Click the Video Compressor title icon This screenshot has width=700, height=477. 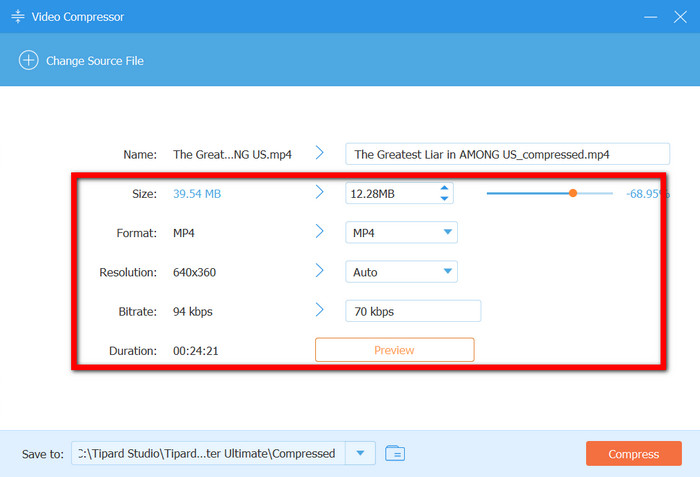(x=18, y=17)
